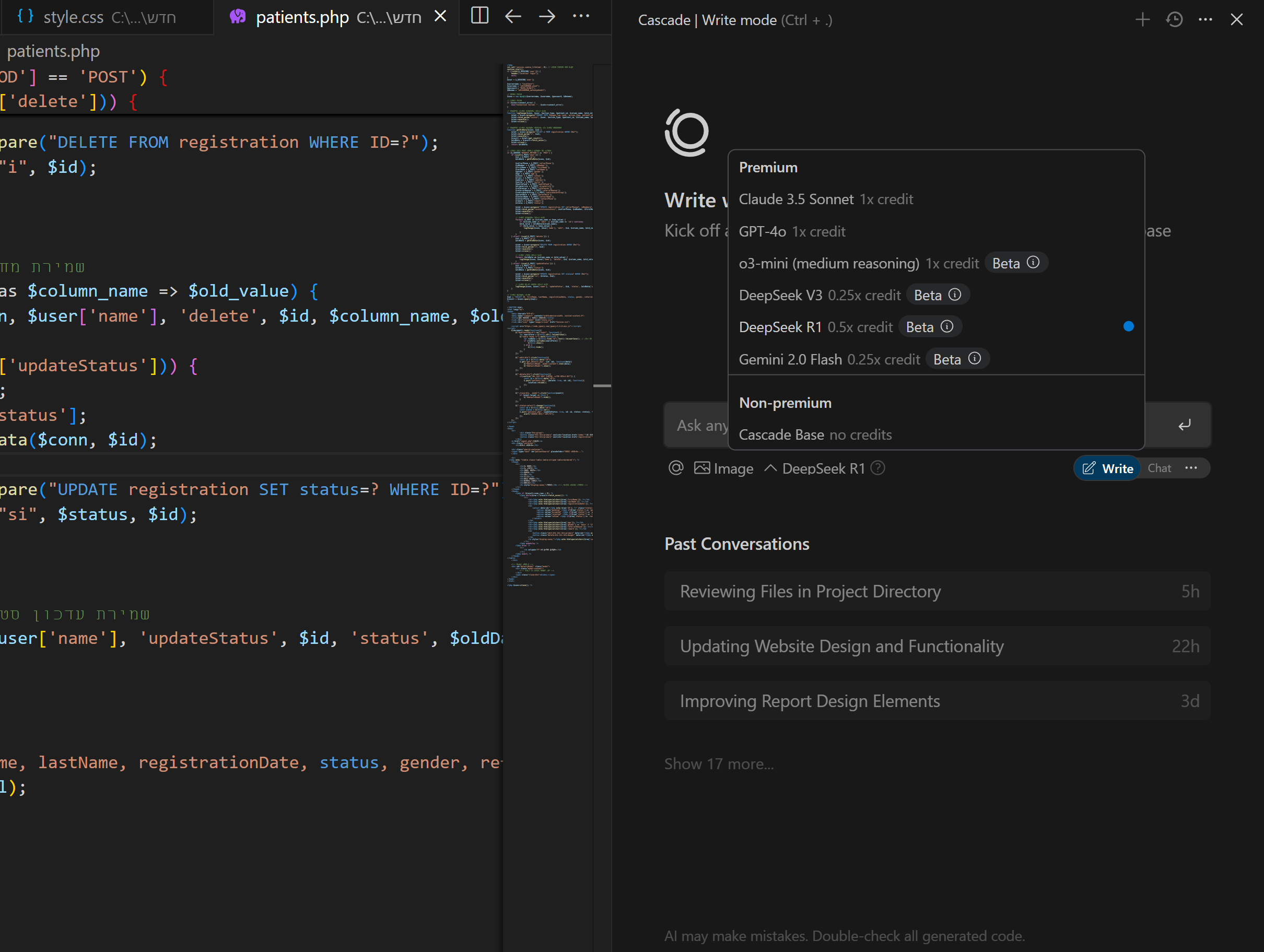1264x952 pixels.
Task: Switch Cascade to Chat mode
Action: (x=1159, y=468)
